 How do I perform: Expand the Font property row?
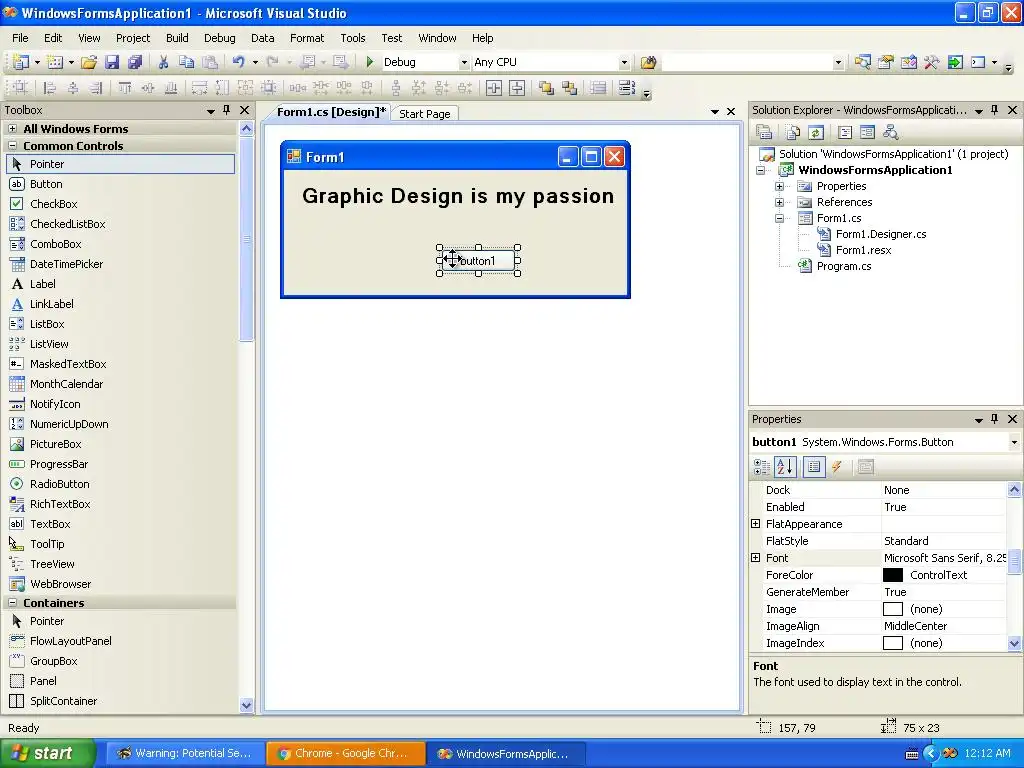coord(756,558)
